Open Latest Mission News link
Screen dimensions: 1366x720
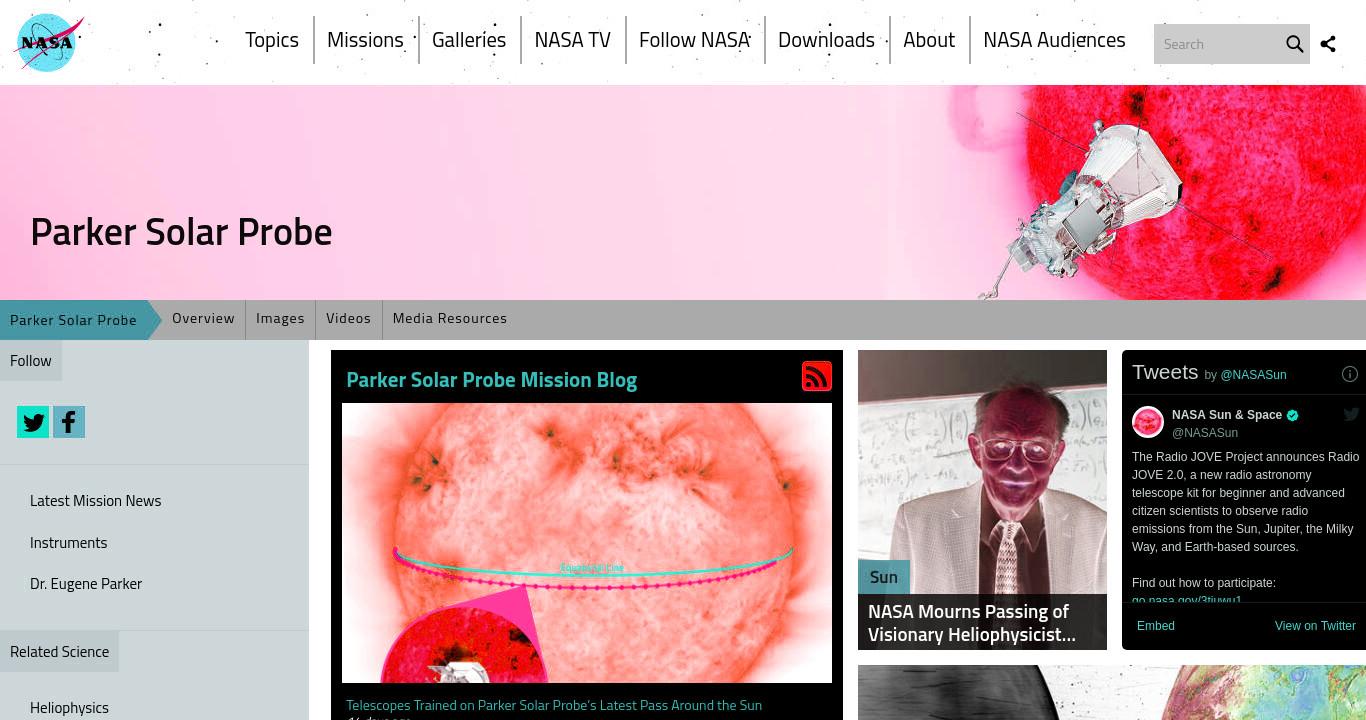tap(95, 501)
